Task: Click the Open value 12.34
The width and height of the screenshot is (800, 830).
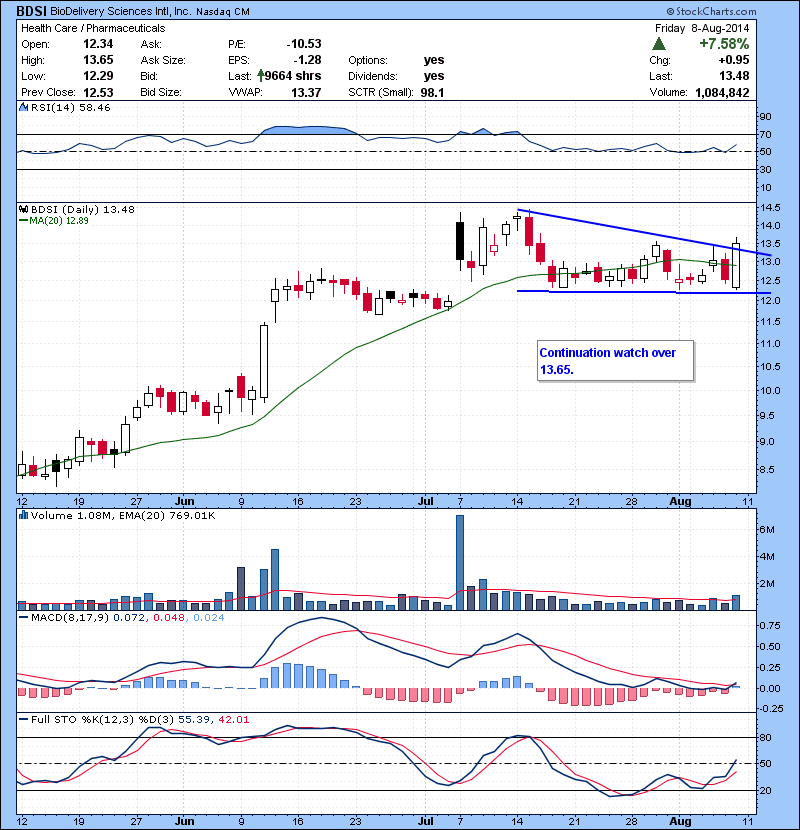Action: pyautogui.click(x=98, y=44)
